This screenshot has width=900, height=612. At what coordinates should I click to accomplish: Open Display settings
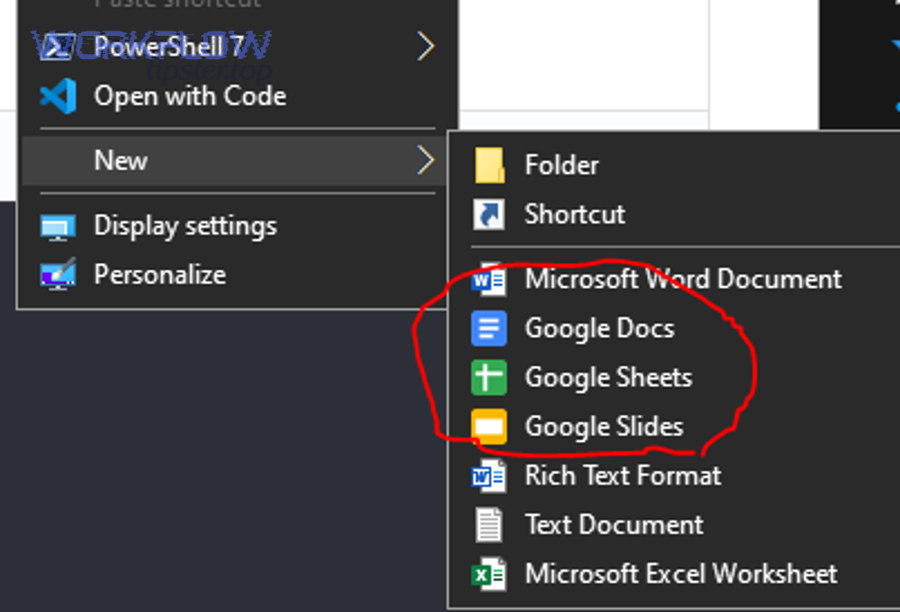coord(185,226)
